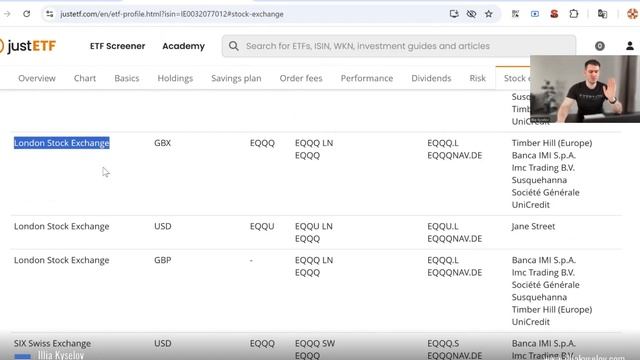640x360 pixels.
Task: Click the eye-slash tracking icon in address bar
Action: (471, 14)
